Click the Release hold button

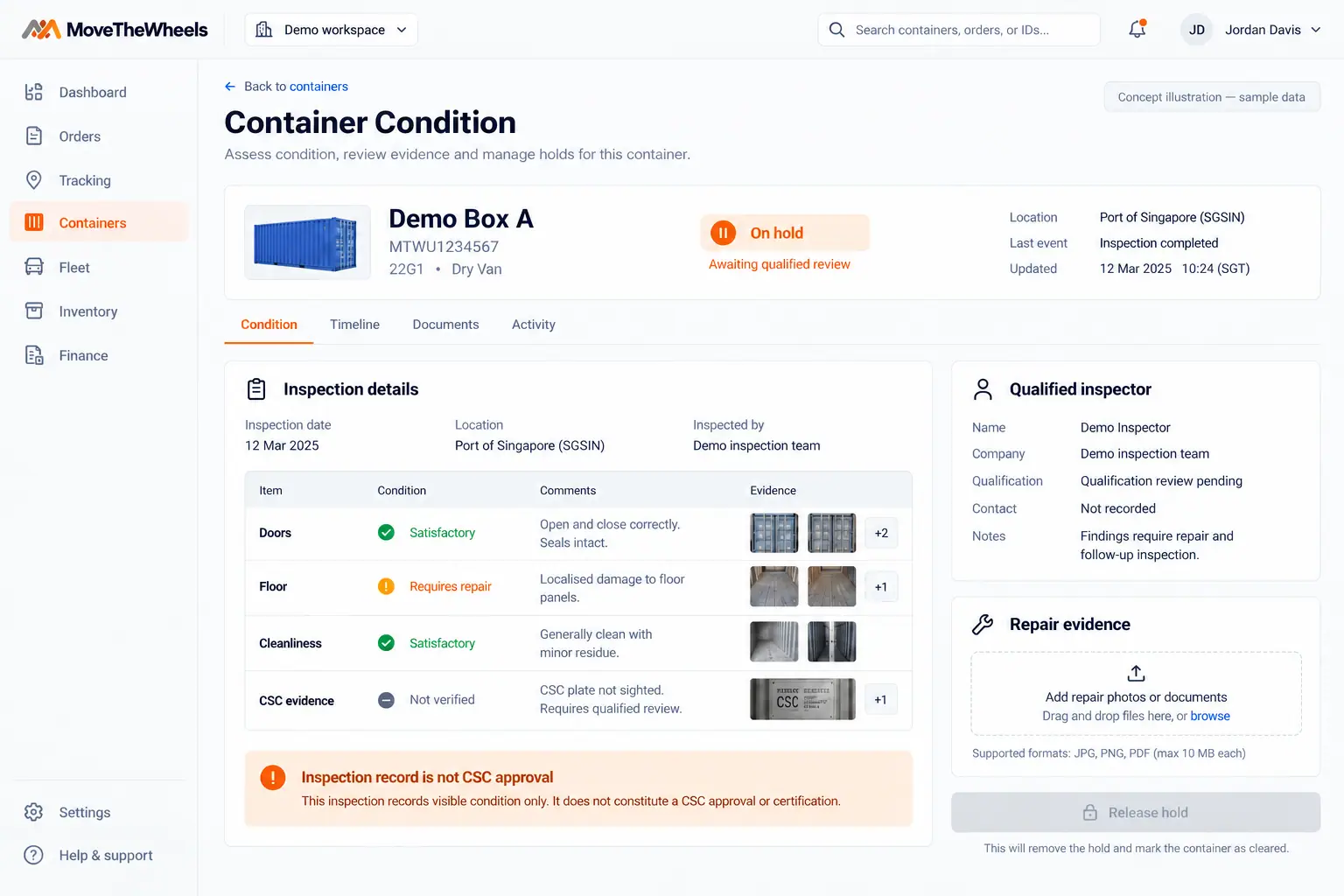1136,812
